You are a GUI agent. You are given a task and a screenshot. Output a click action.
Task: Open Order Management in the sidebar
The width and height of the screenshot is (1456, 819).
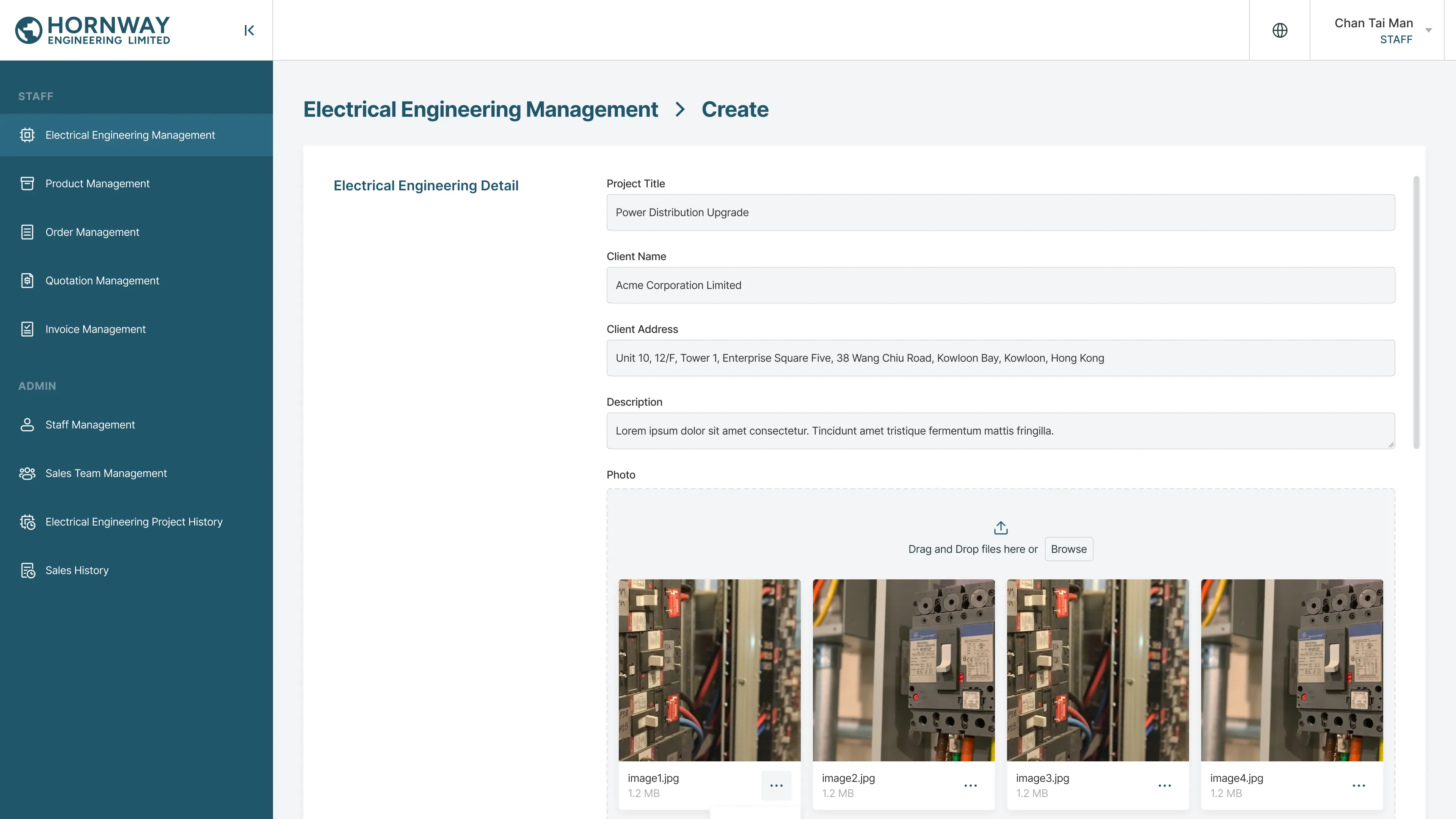(92, 232)
